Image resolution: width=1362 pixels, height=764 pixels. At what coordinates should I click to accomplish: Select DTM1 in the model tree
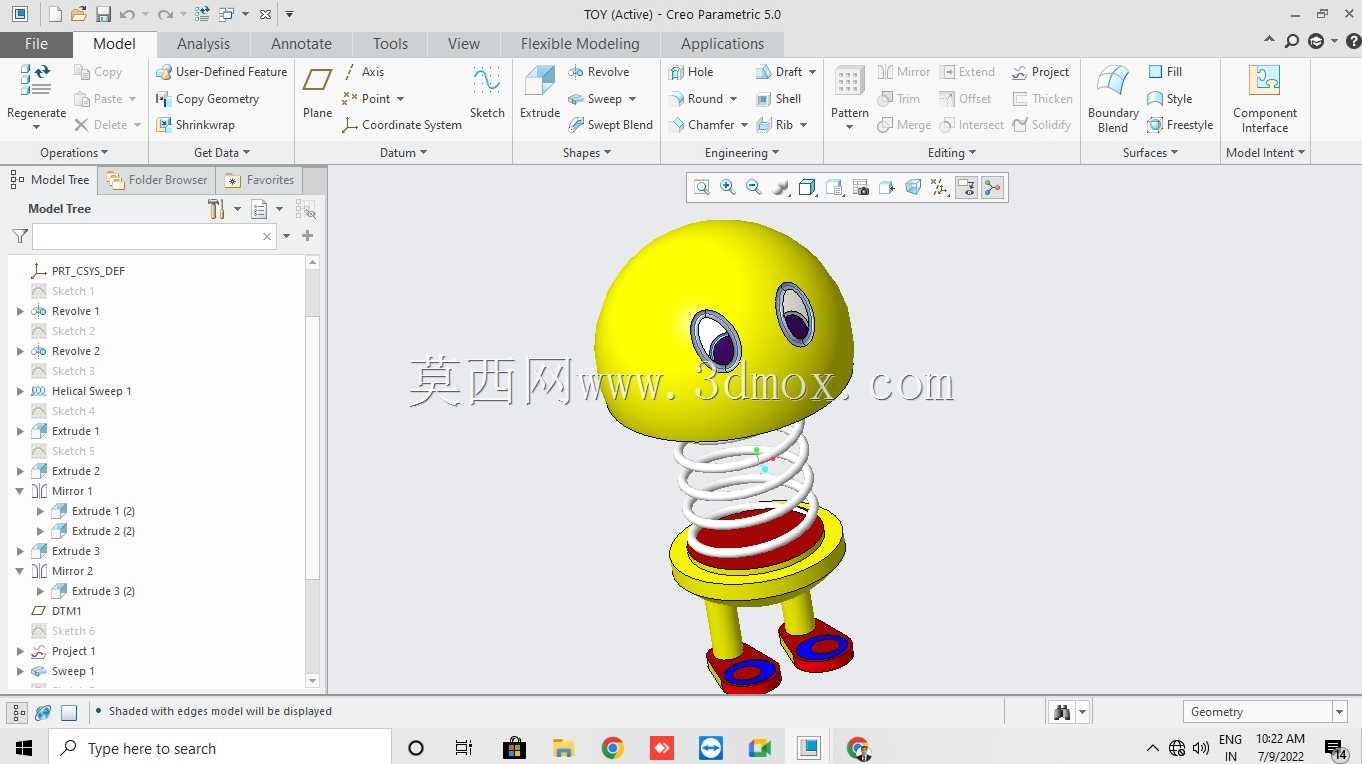tap(56, 611)
